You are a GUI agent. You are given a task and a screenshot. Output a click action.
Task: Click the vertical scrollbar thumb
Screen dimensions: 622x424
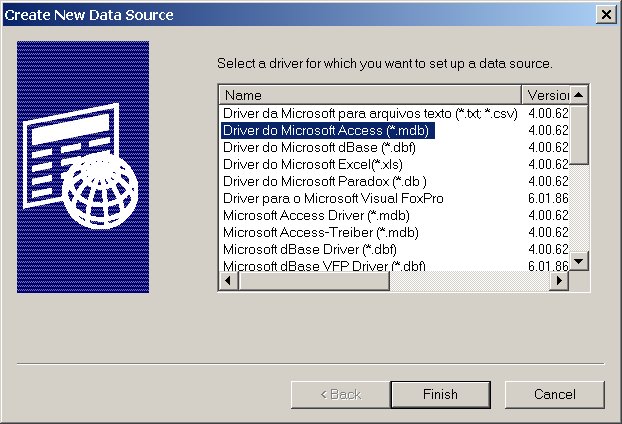pos(578,135)
